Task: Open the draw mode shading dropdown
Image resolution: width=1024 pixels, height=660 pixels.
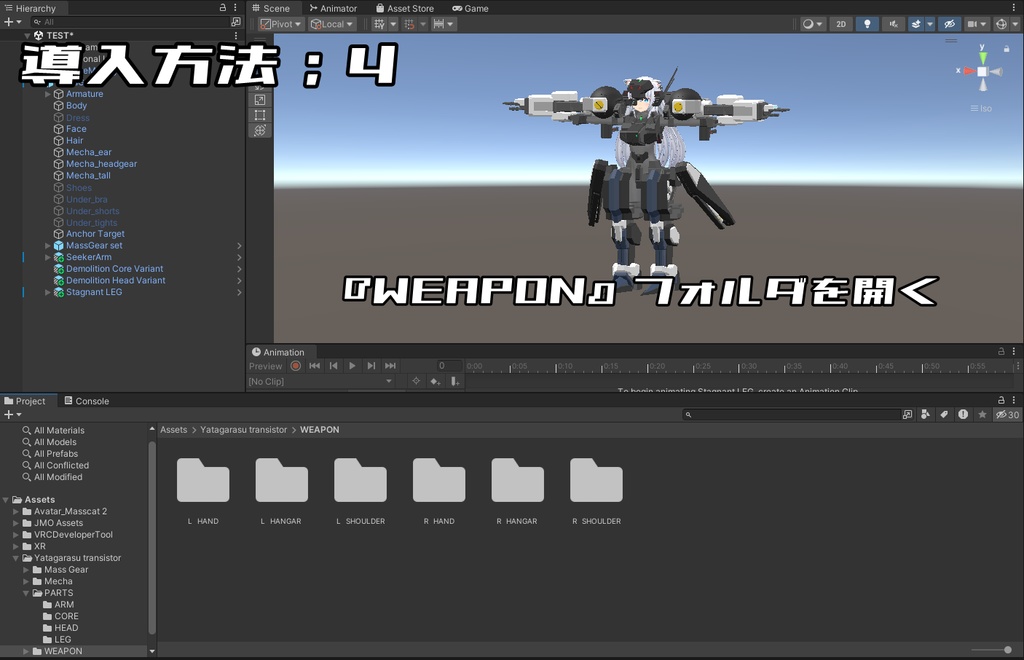Action: (x=812, y=24)
